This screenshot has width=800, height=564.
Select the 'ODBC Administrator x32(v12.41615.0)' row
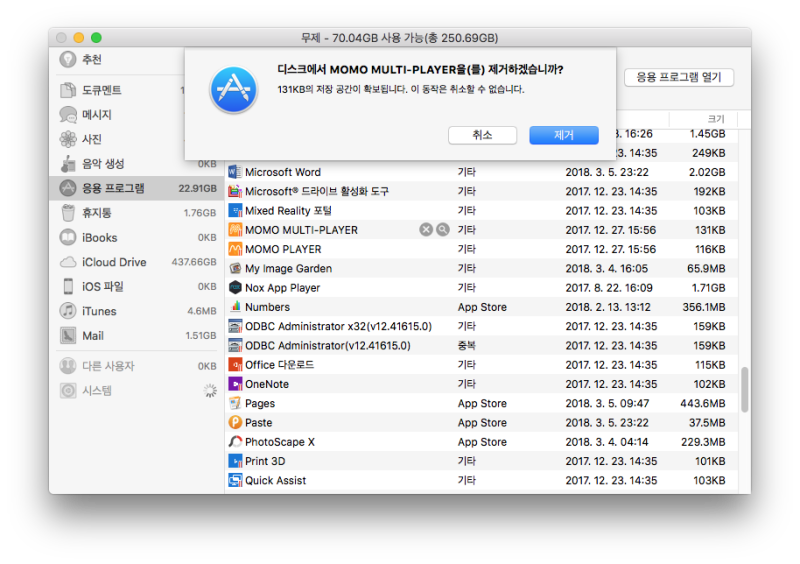point(481,326)
